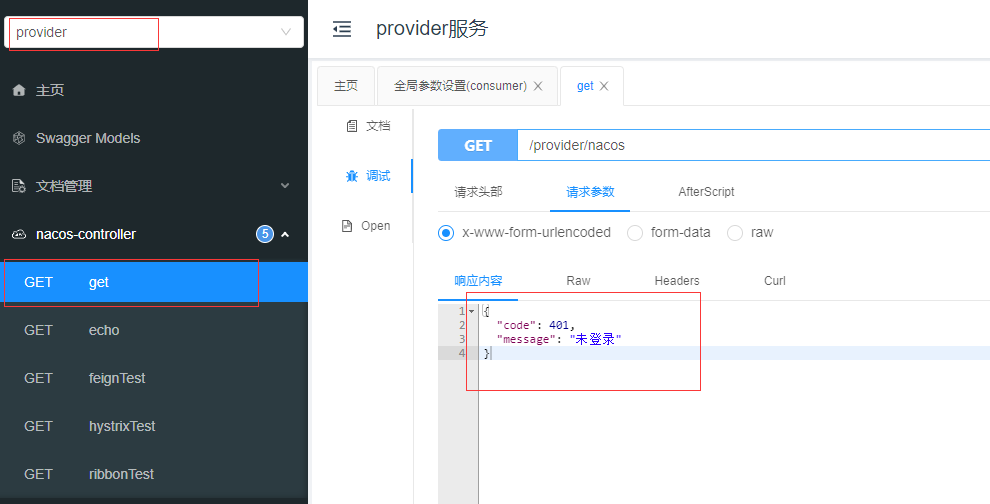Show the Curl tab
This screenshot has width=990, height=504.
775,281
